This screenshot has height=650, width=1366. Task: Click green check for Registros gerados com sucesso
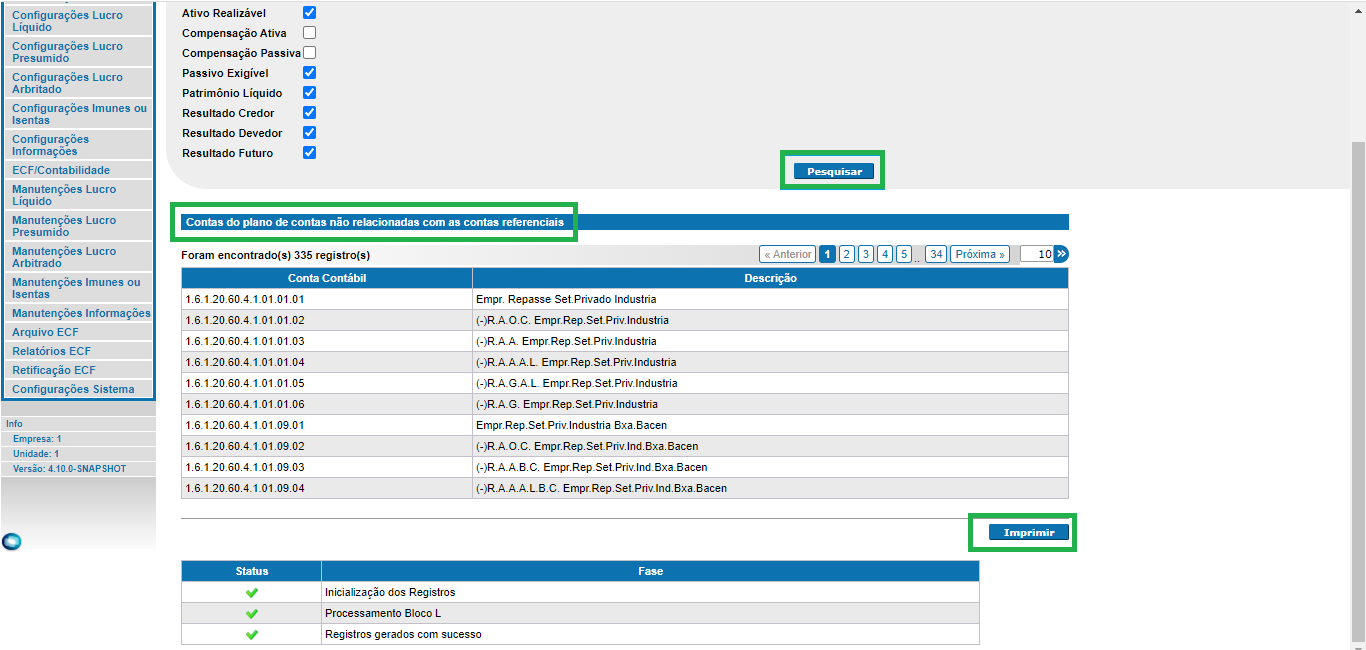[x=252, y=635]
